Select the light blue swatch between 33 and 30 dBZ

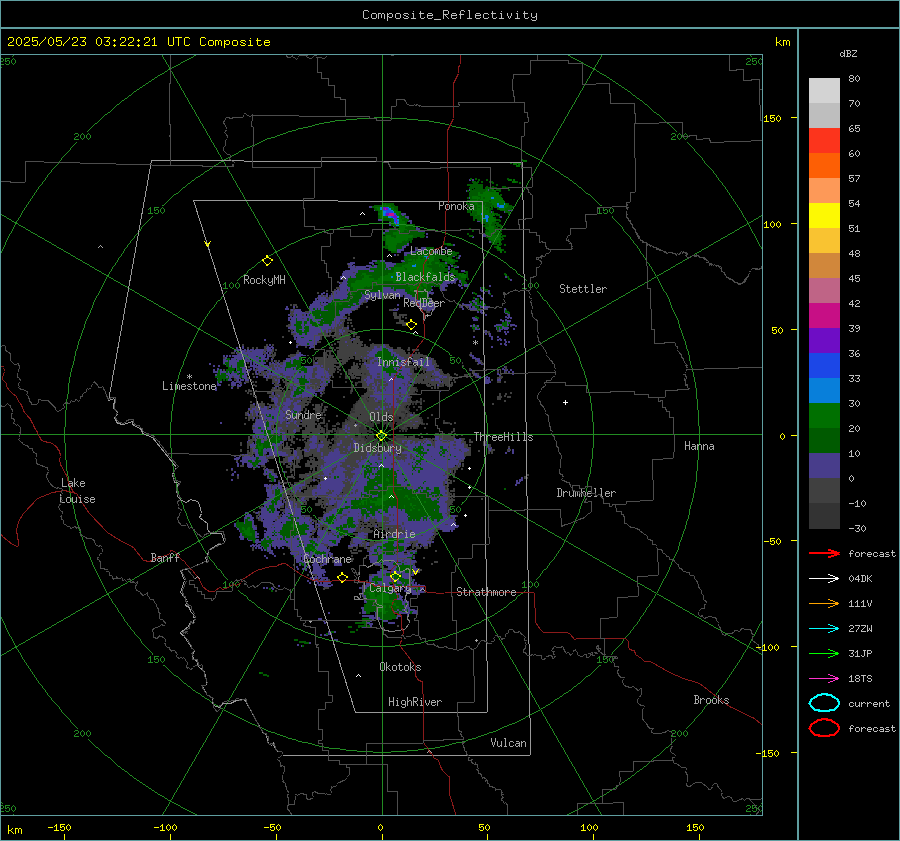(824, 391)
